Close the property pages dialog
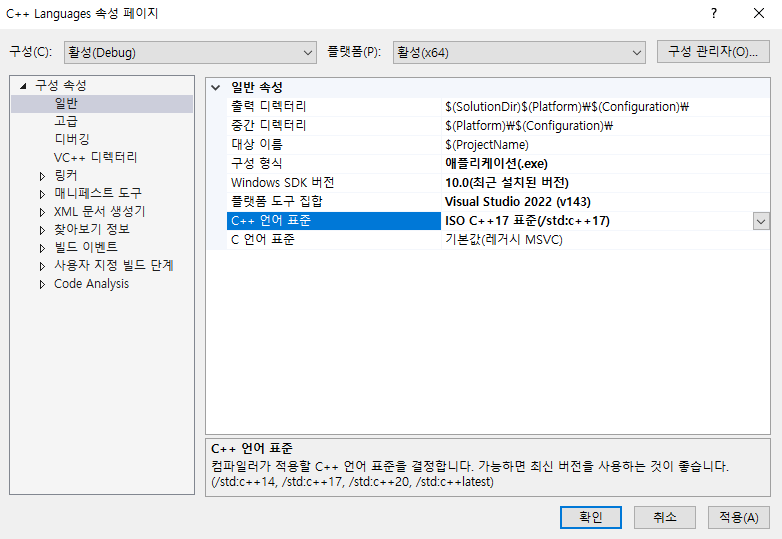The width and height of the screenshot is (782, 539). (759, 13)
